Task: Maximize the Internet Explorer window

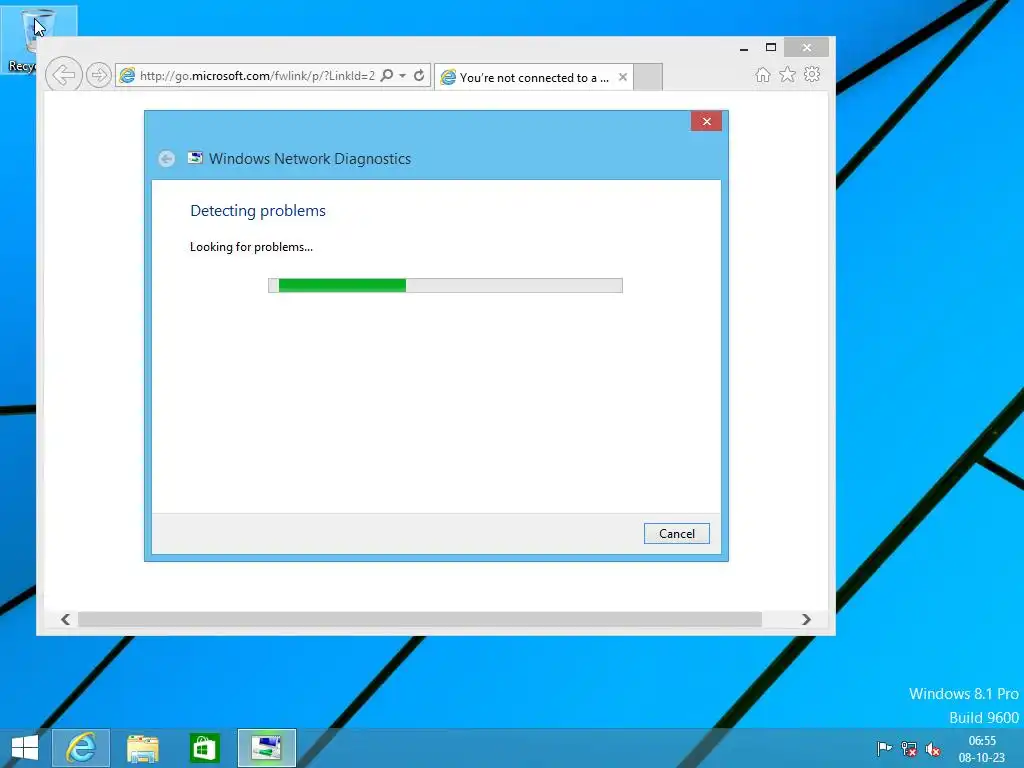Action: (x=771, y=48)
